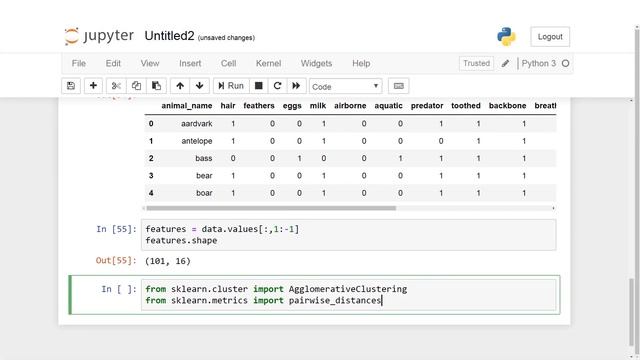Click the boar table cell
Image resolution: width=640 pixels, height=360 pixels.
click(x=204, y=193)
